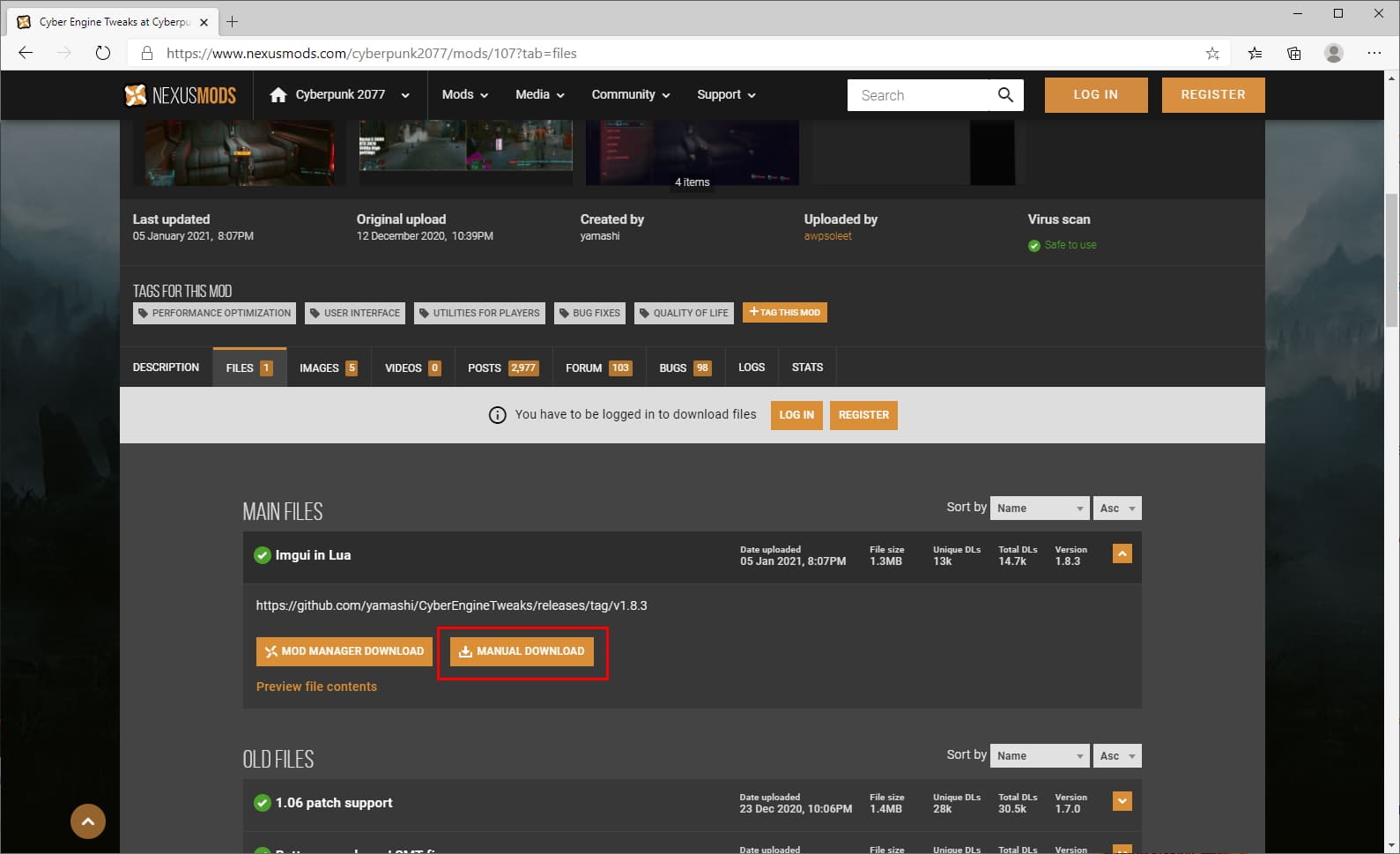The width and height of the screenshot is (1400, 854).
Task: Click the search magnifier icon
Action: click(x=1005, y=95)
